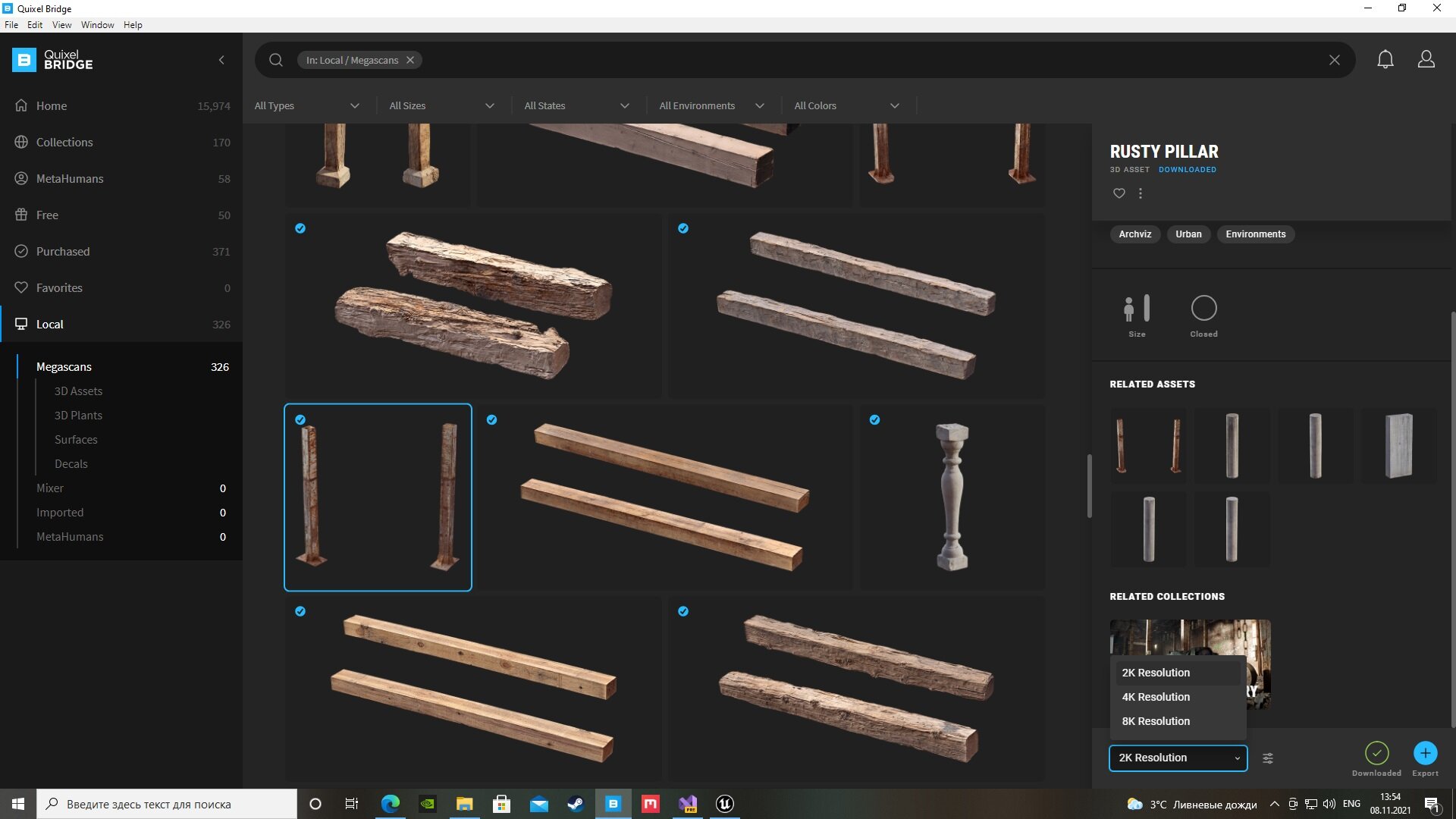Click the Closed circle icon

pos(1204,308)
